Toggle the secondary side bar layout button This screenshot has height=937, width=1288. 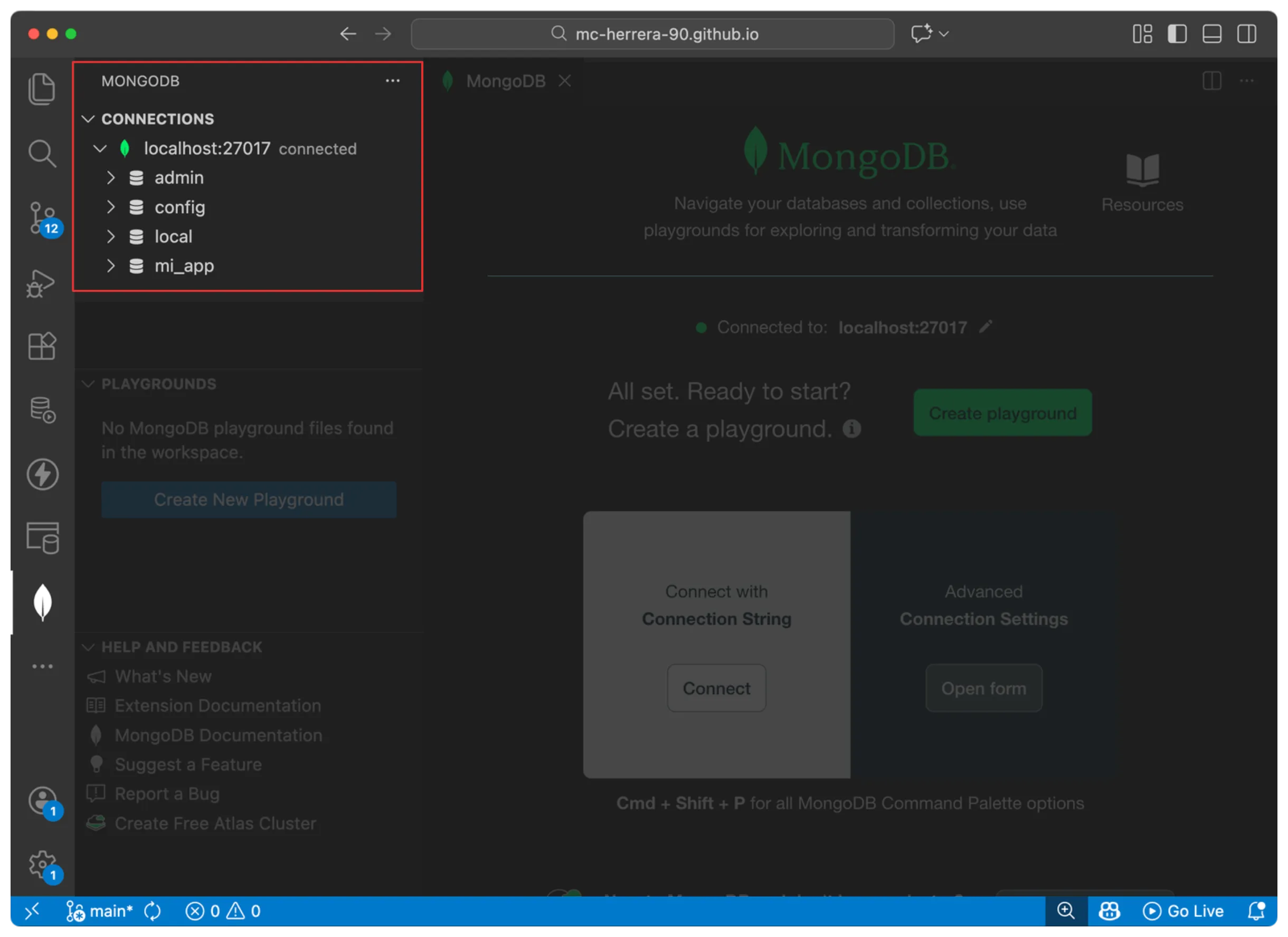click(1246, 34)
